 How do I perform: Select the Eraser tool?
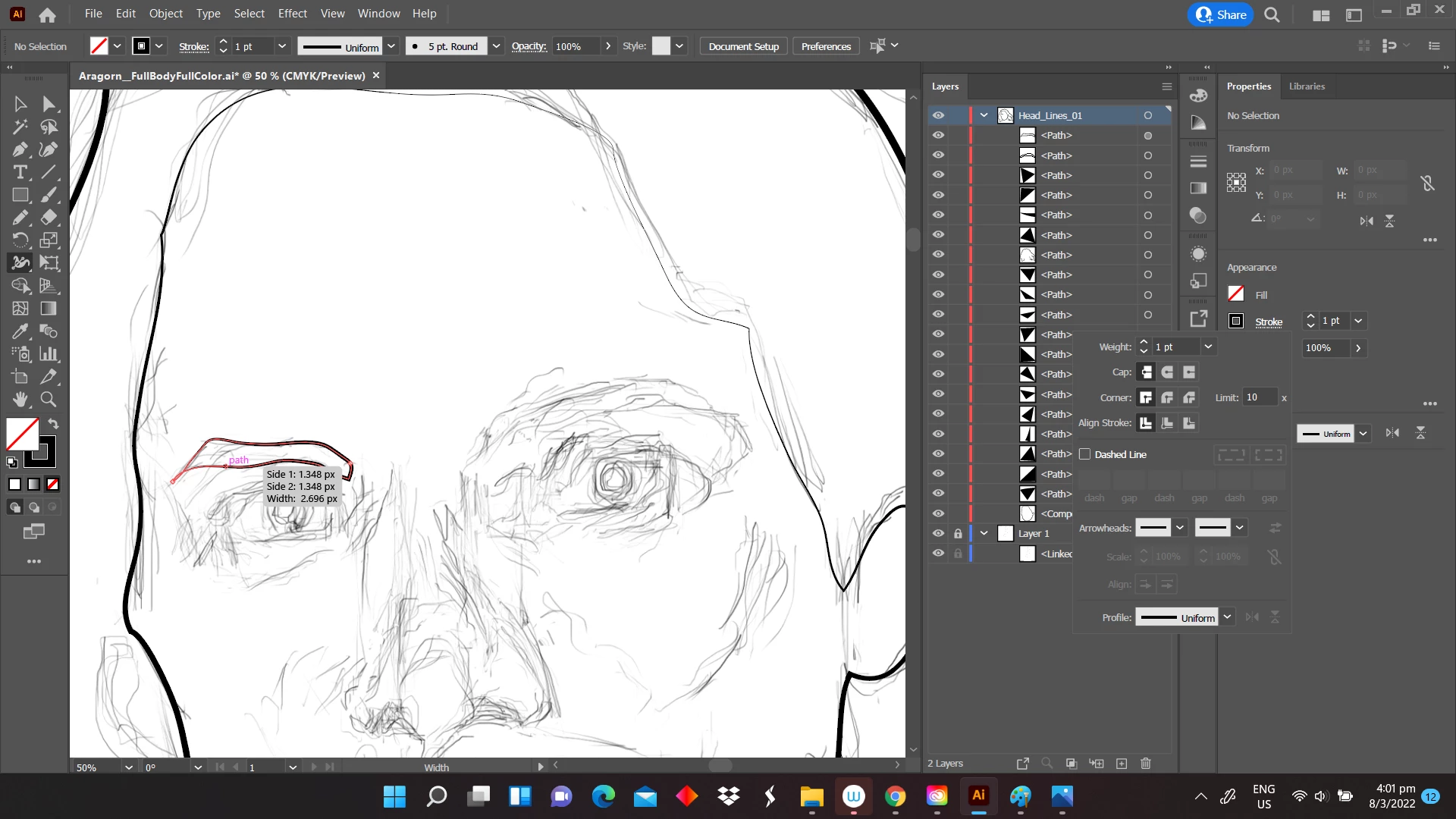(49, 218)
